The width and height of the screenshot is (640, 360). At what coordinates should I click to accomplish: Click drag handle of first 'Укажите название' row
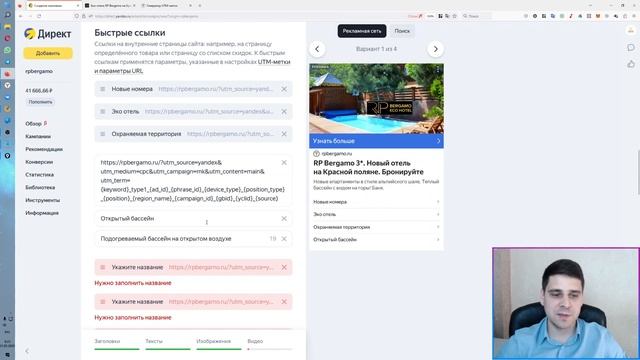103,267
